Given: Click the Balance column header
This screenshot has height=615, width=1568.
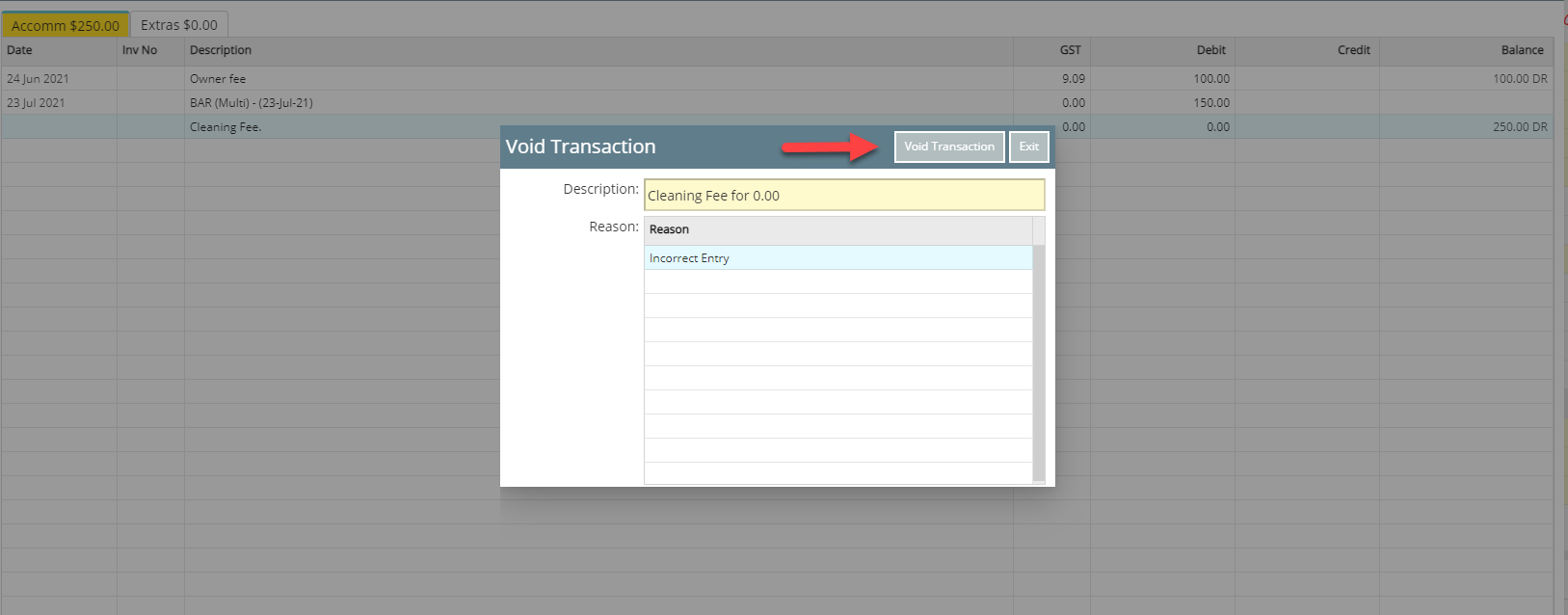Looking at the screenshot, I should pos(1522,50).
